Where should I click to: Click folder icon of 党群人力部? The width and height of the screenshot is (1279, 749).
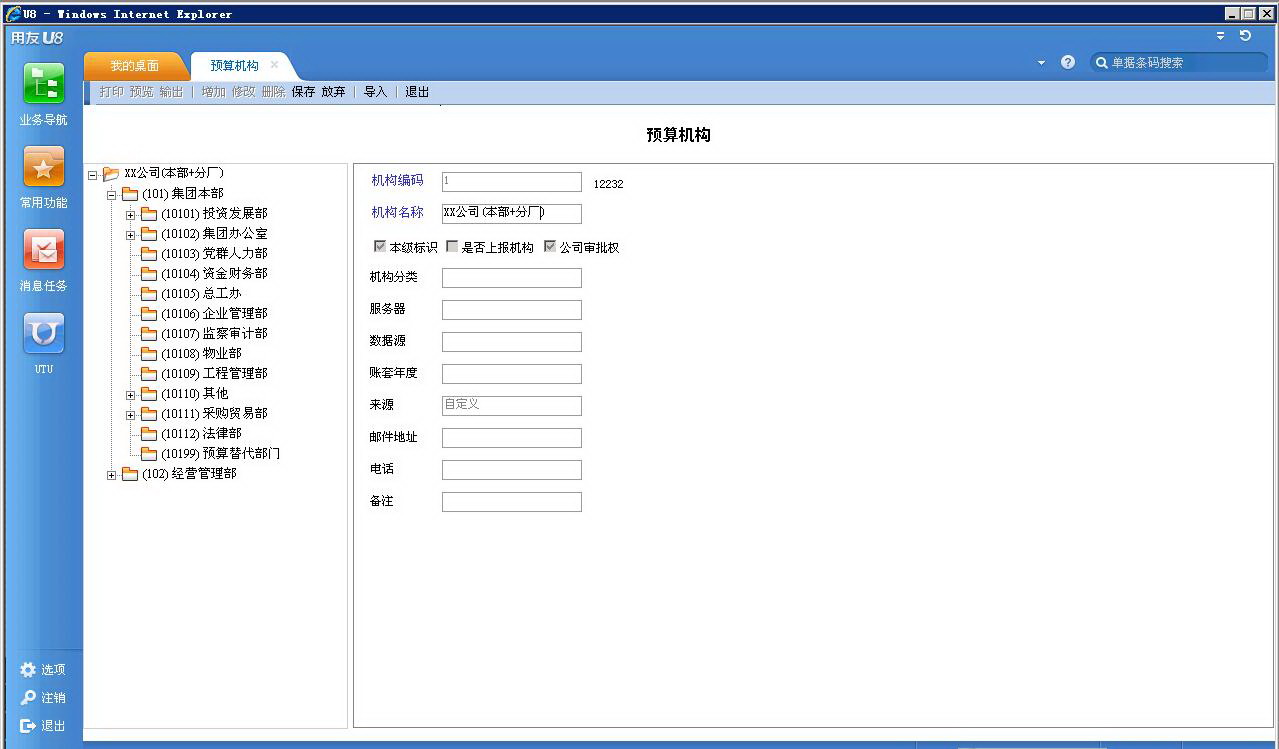click(149, 254)
